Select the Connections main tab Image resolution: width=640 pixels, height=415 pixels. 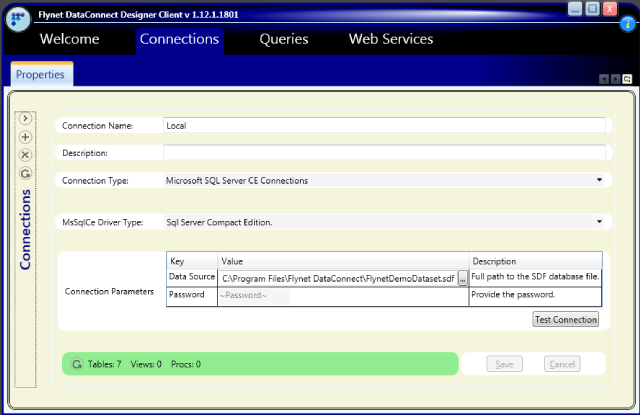click(180, 39)
